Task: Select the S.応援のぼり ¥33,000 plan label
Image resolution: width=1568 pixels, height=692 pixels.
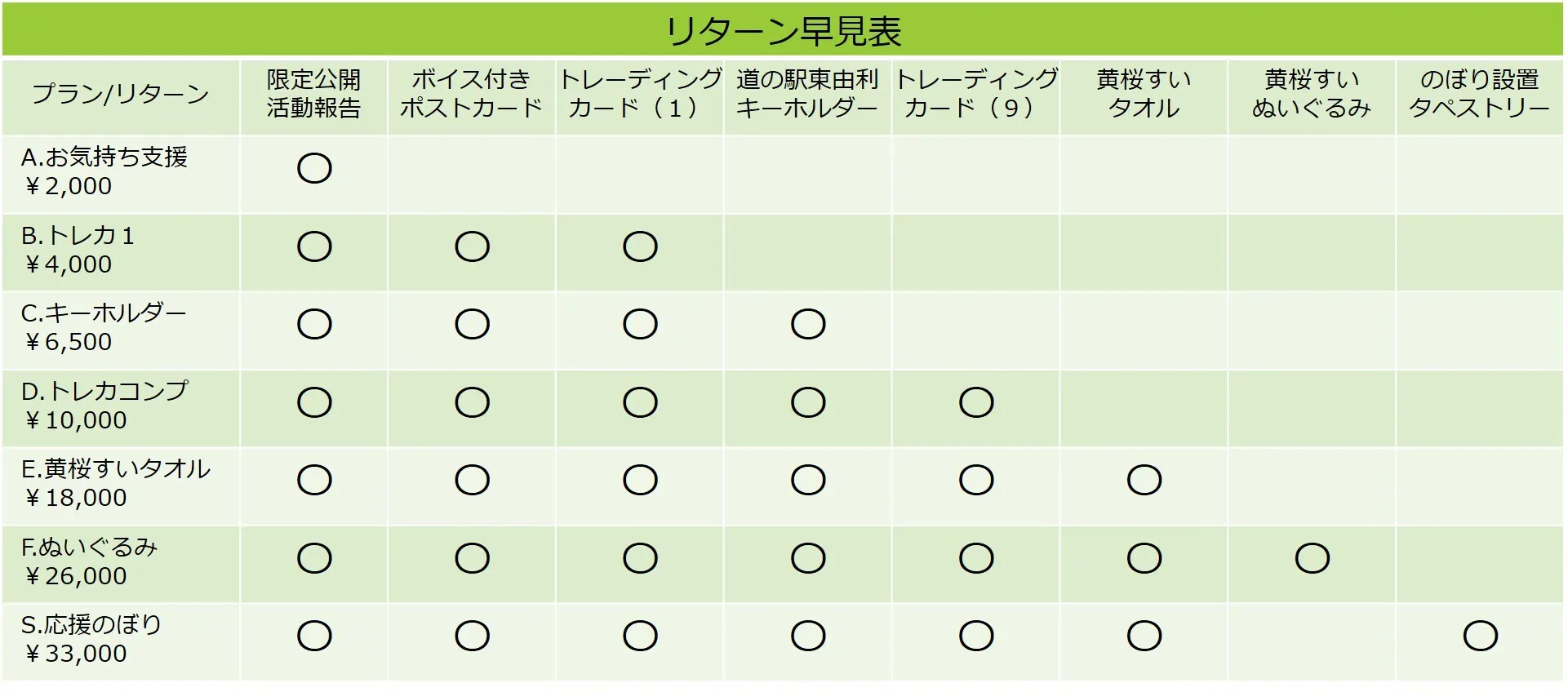Action: point(91,639)
